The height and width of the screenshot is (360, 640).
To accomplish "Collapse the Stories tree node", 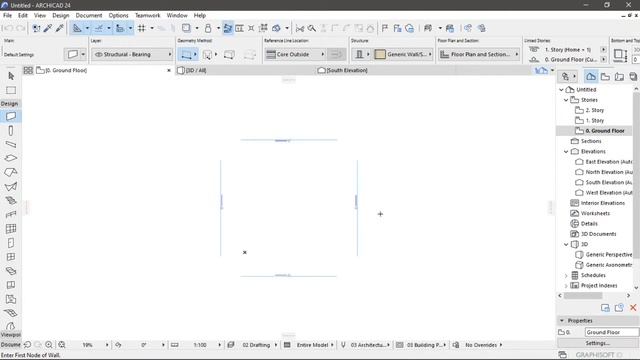I will (566, 100).
